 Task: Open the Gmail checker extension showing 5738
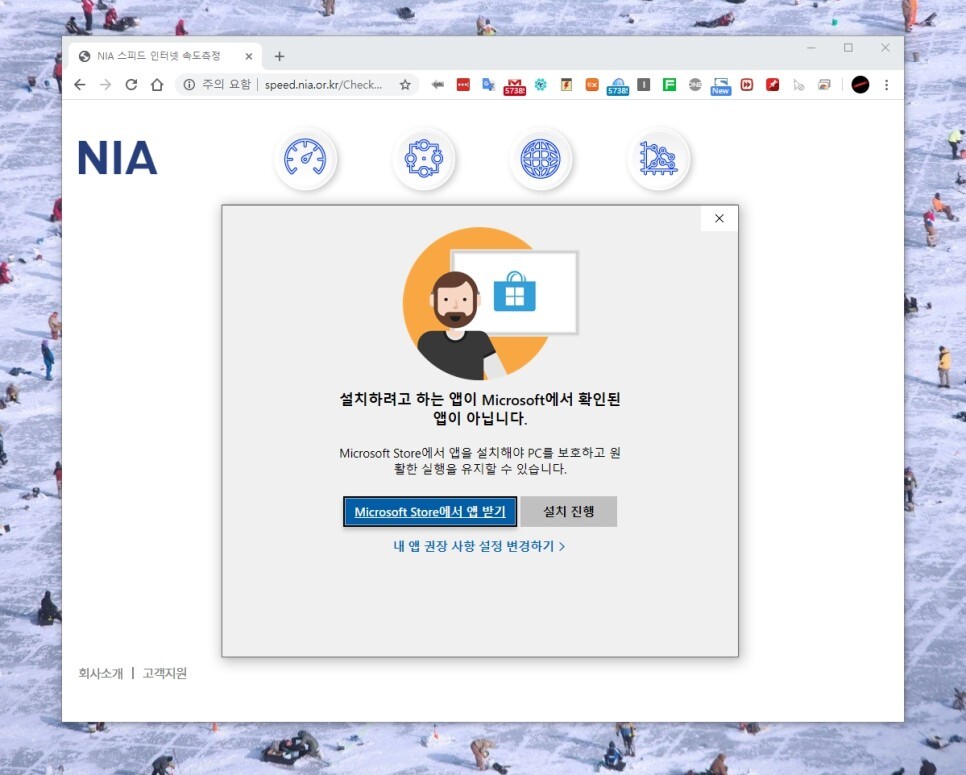coord(514,86)
